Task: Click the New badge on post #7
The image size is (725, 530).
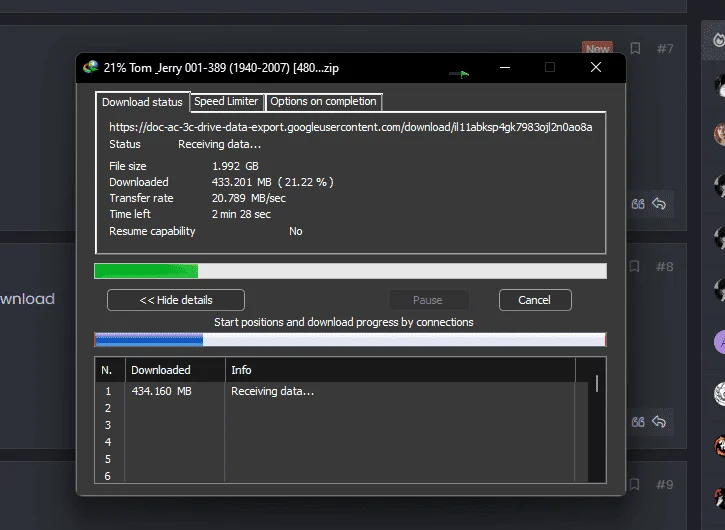Action: (x=597, y=48)
